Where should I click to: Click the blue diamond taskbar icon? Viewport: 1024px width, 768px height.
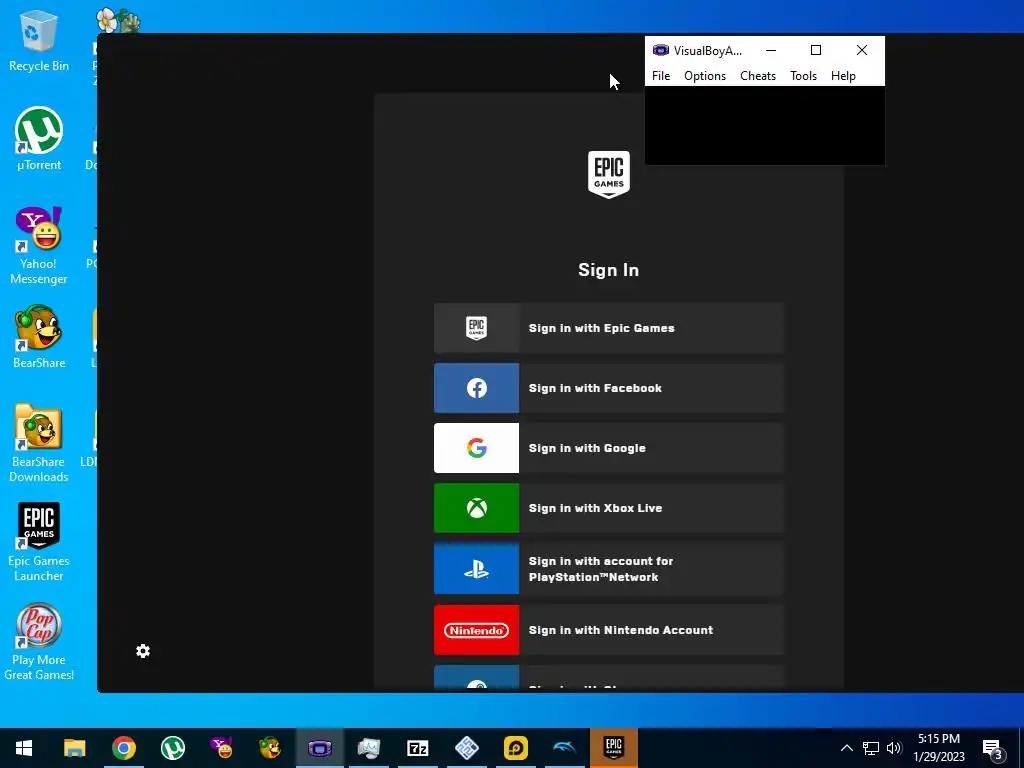tap(466, 748)
